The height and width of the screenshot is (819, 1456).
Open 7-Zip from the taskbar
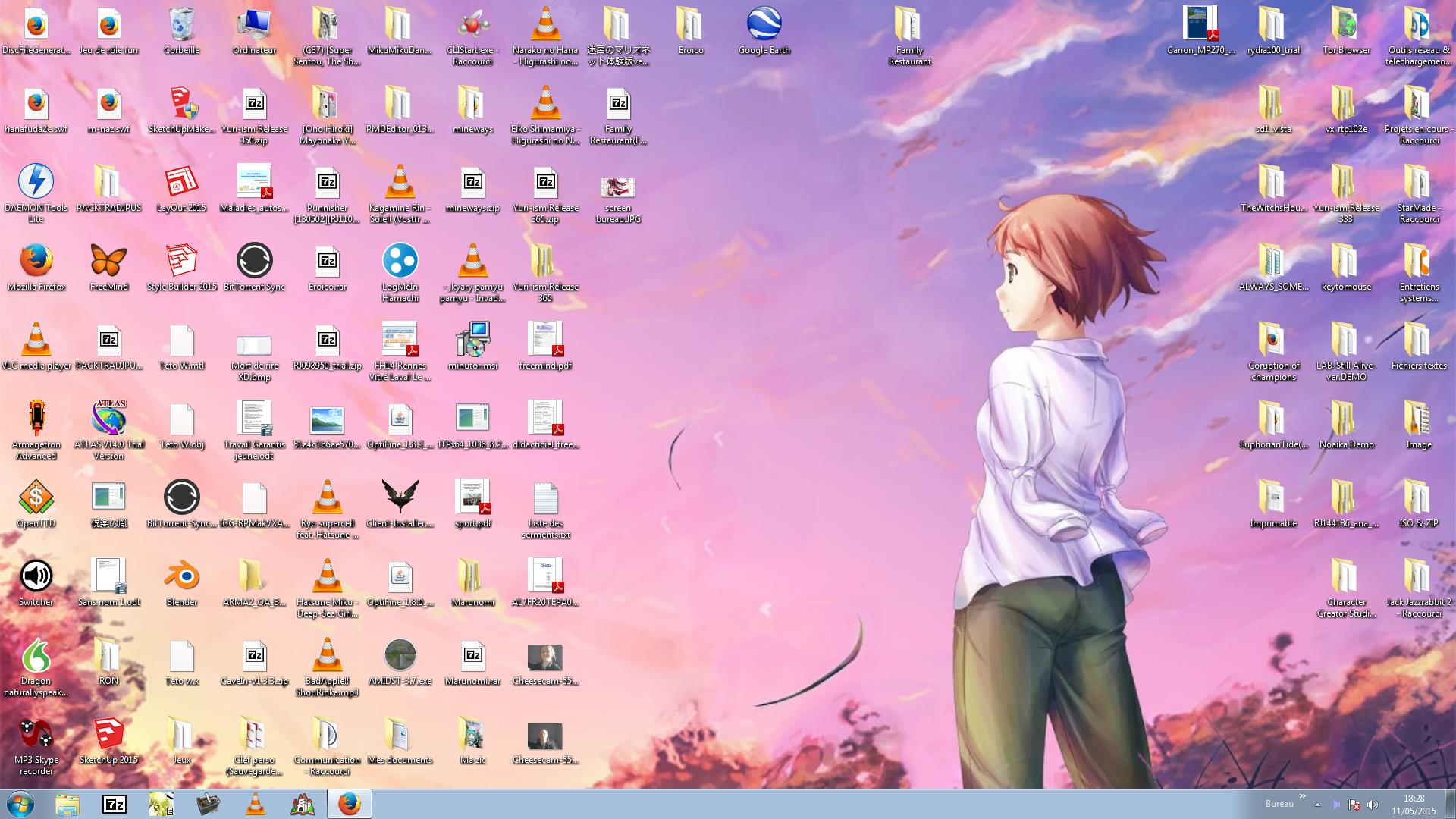pos(115,804)
